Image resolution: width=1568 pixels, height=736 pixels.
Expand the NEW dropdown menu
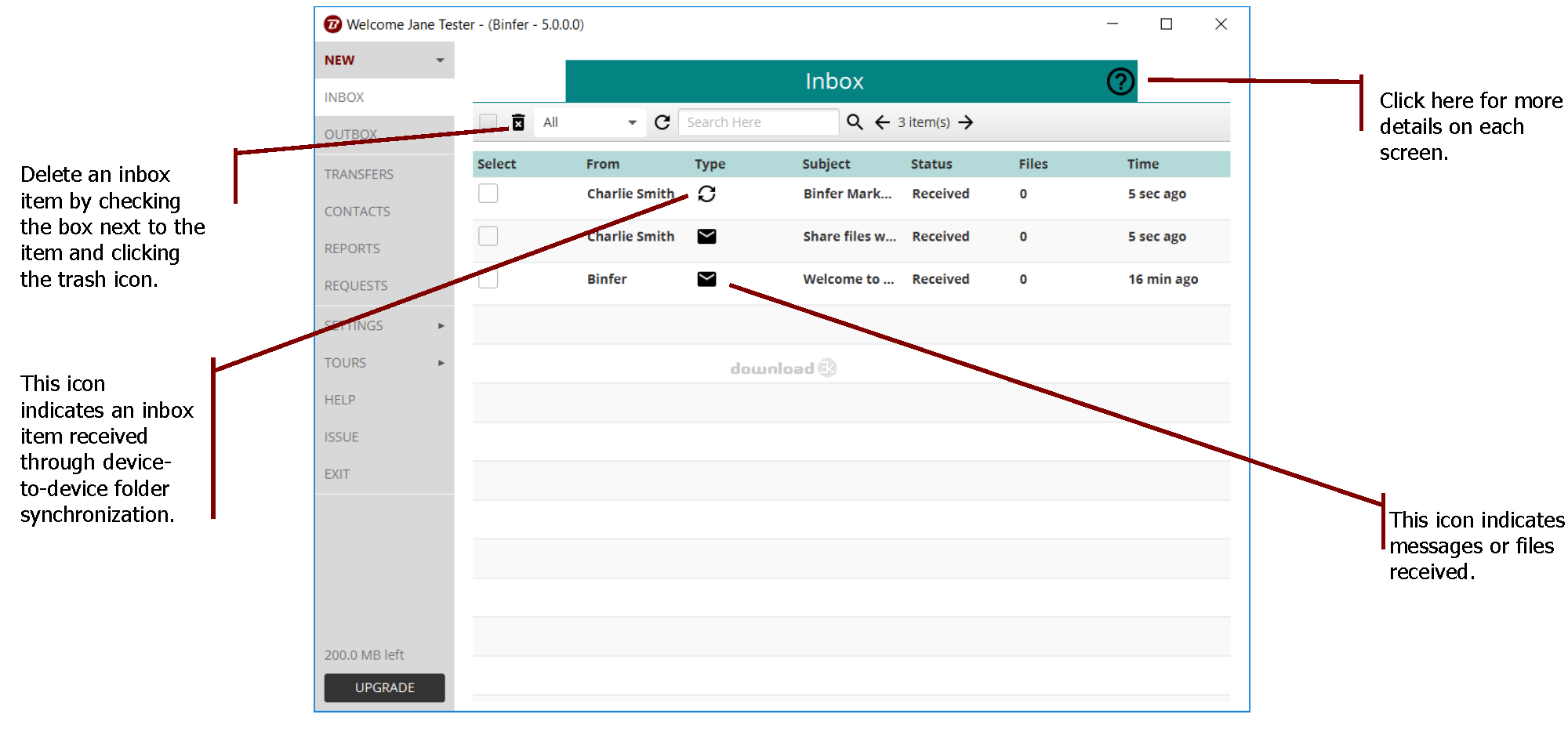[x=440, y=60]
